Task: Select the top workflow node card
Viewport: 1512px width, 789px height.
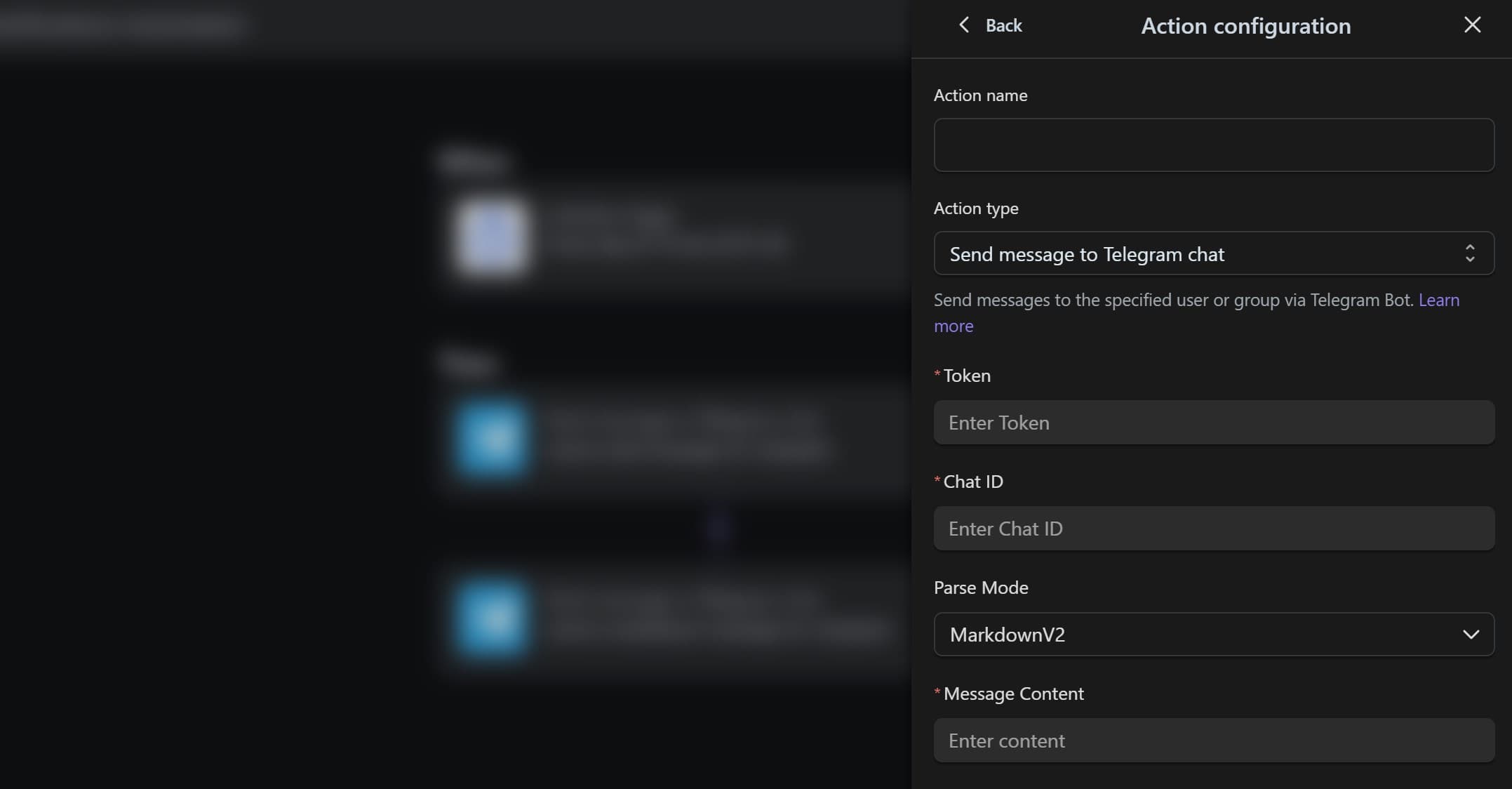Action: [x=667, y=235]
